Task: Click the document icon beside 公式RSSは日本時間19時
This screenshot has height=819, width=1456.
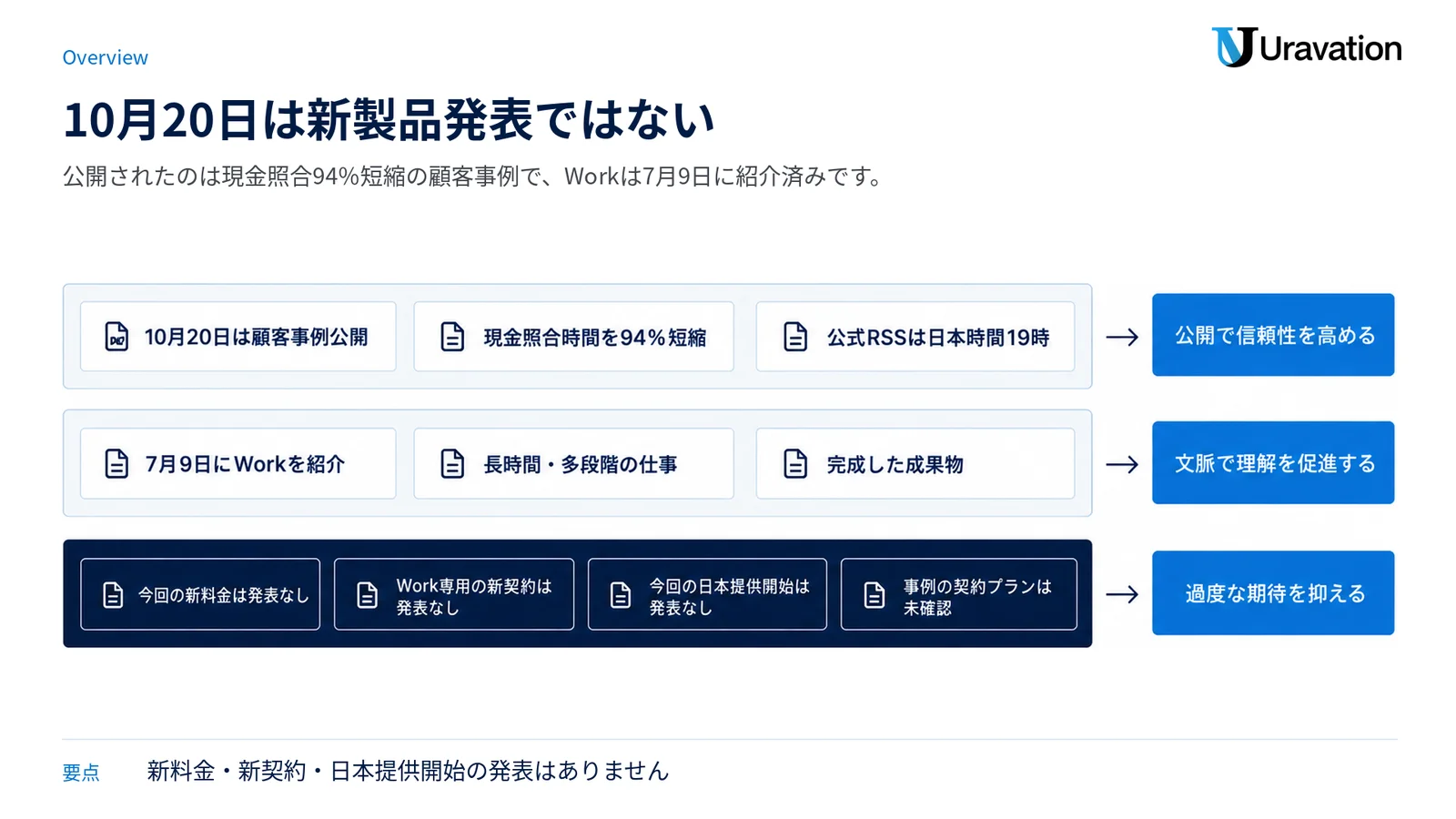Action: 795,337
